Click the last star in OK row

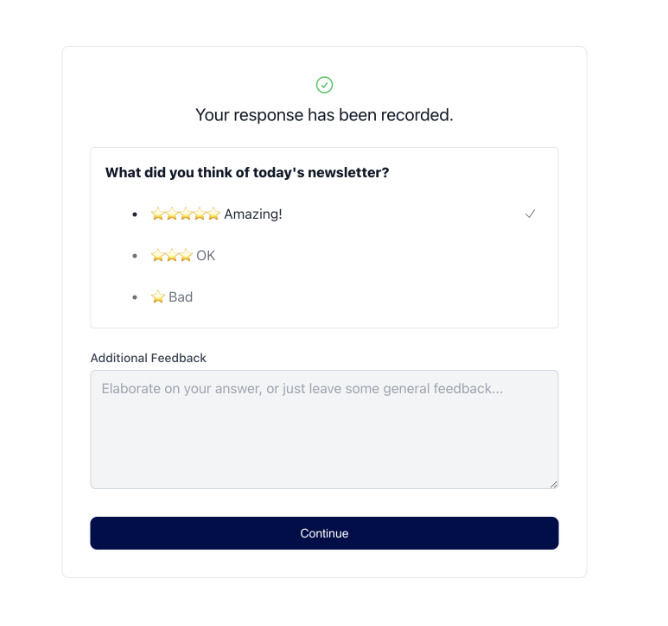[x=186, y=255]
